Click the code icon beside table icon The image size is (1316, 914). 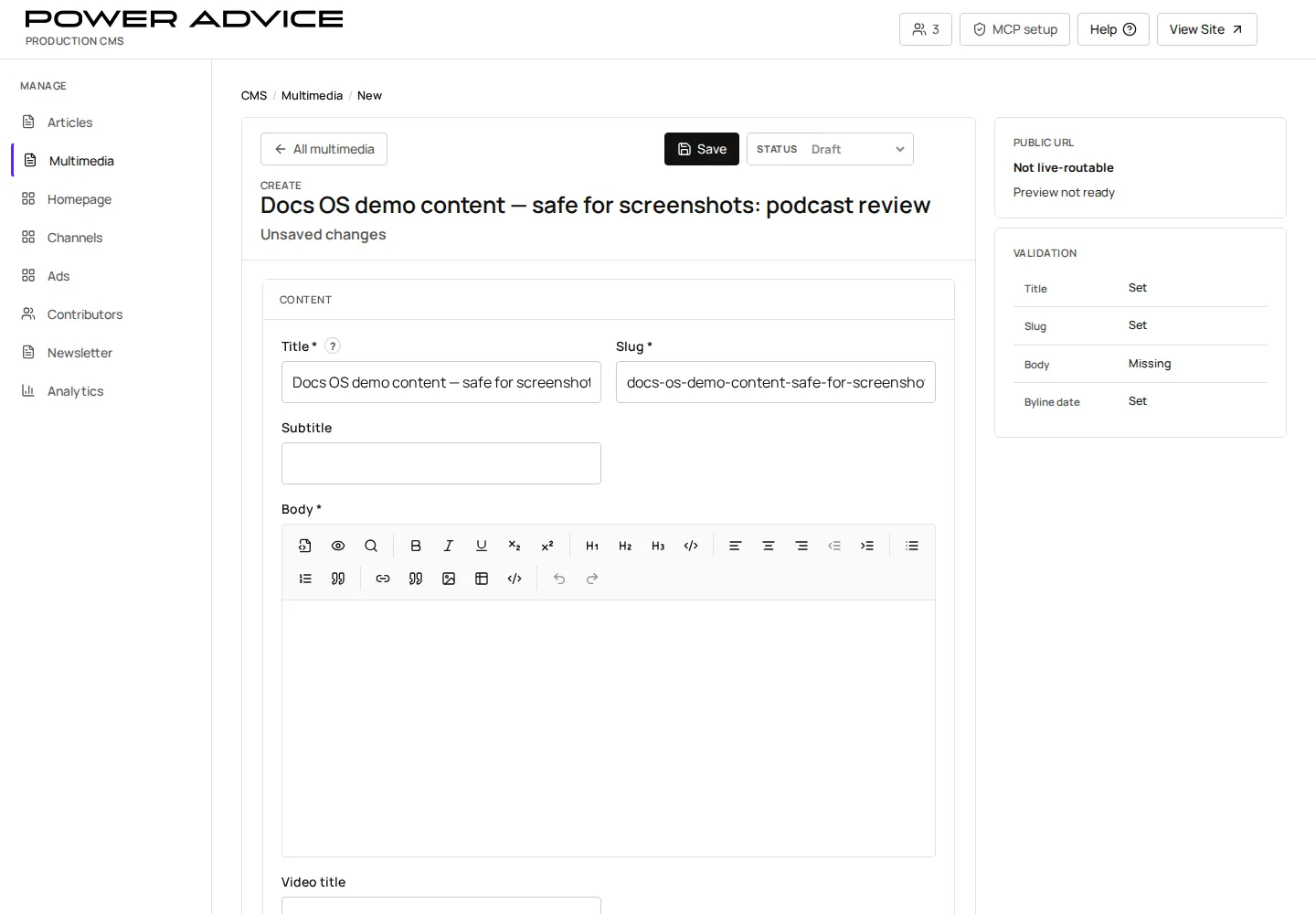515,579
